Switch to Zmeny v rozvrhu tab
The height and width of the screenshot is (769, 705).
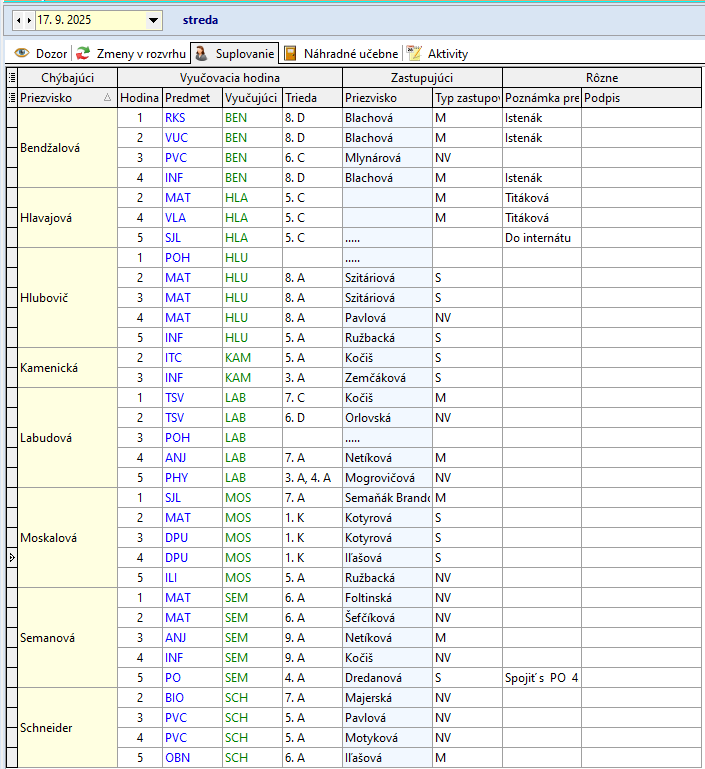pos(131,53)
